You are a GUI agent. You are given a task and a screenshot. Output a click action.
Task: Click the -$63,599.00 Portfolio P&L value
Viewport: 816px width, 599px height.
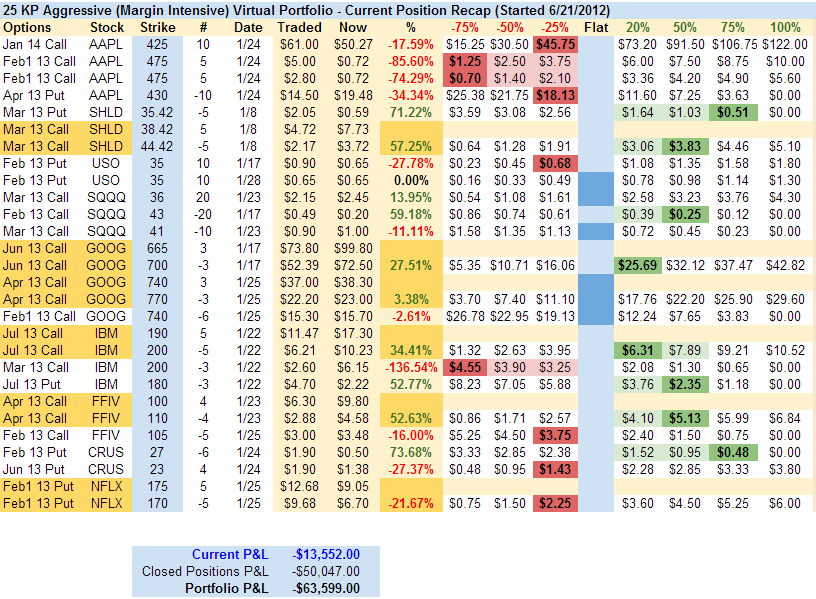tap(327, 587)
